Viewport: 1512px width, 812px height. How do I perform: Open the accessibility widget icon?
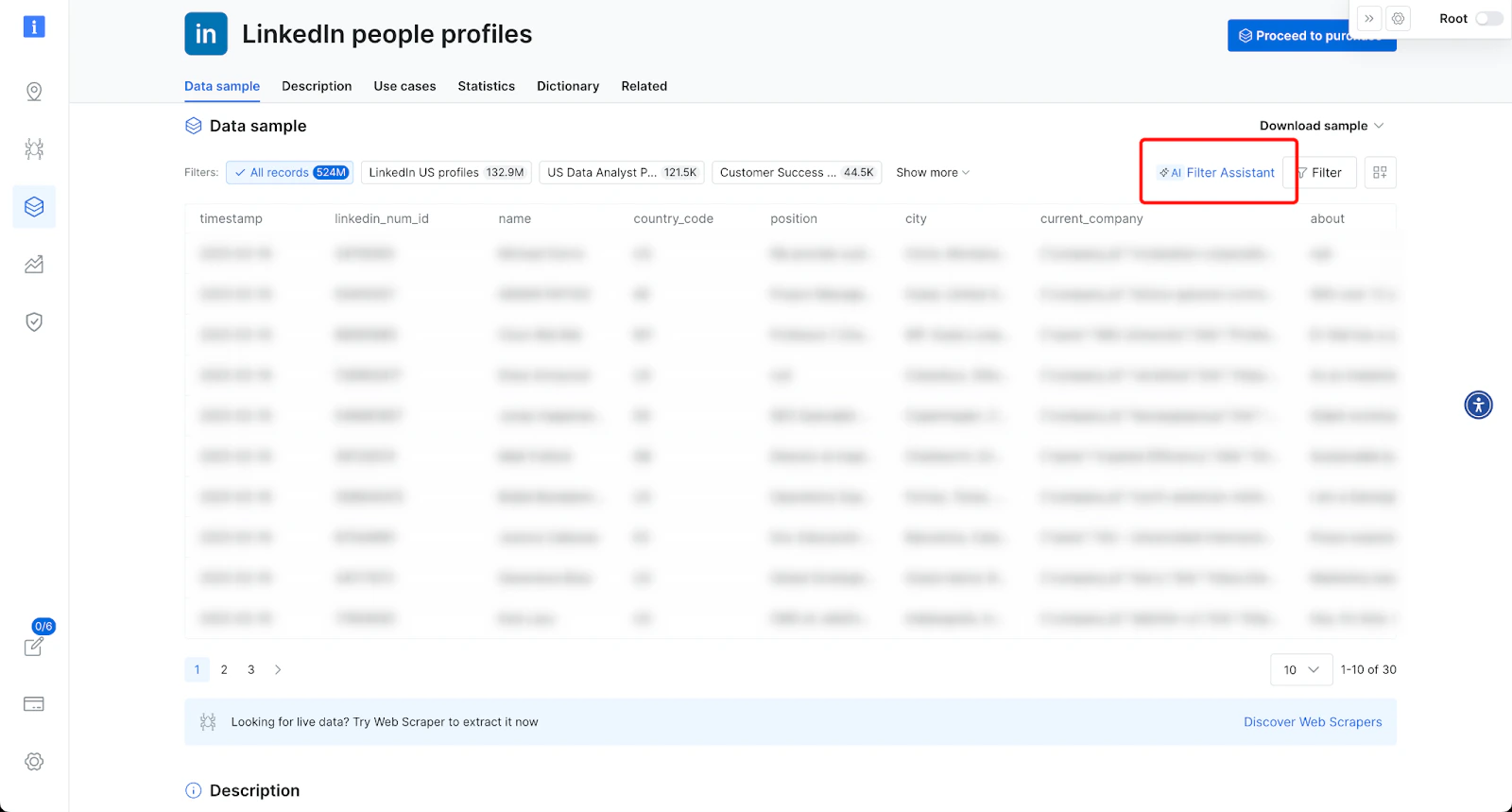pyautogui.click(x=1479, y=405)
